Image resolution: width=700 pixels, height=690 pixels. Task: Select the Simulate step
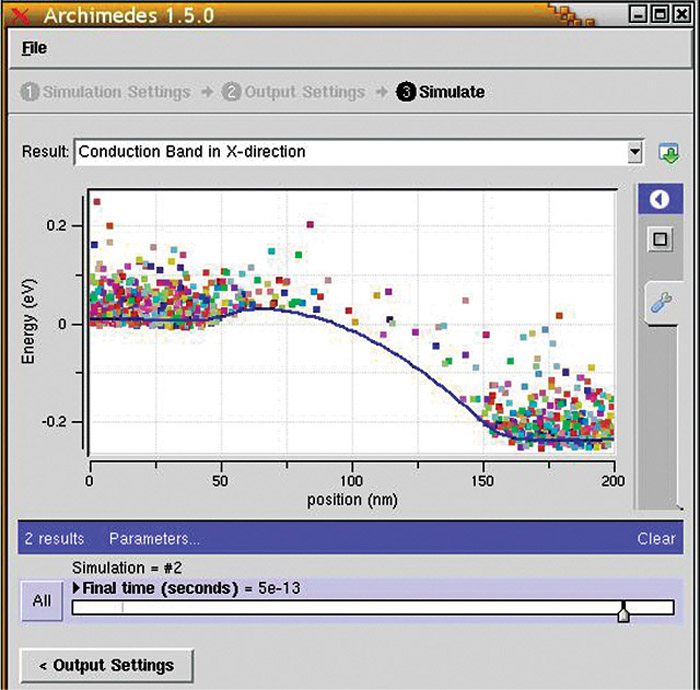click(440, 92)
